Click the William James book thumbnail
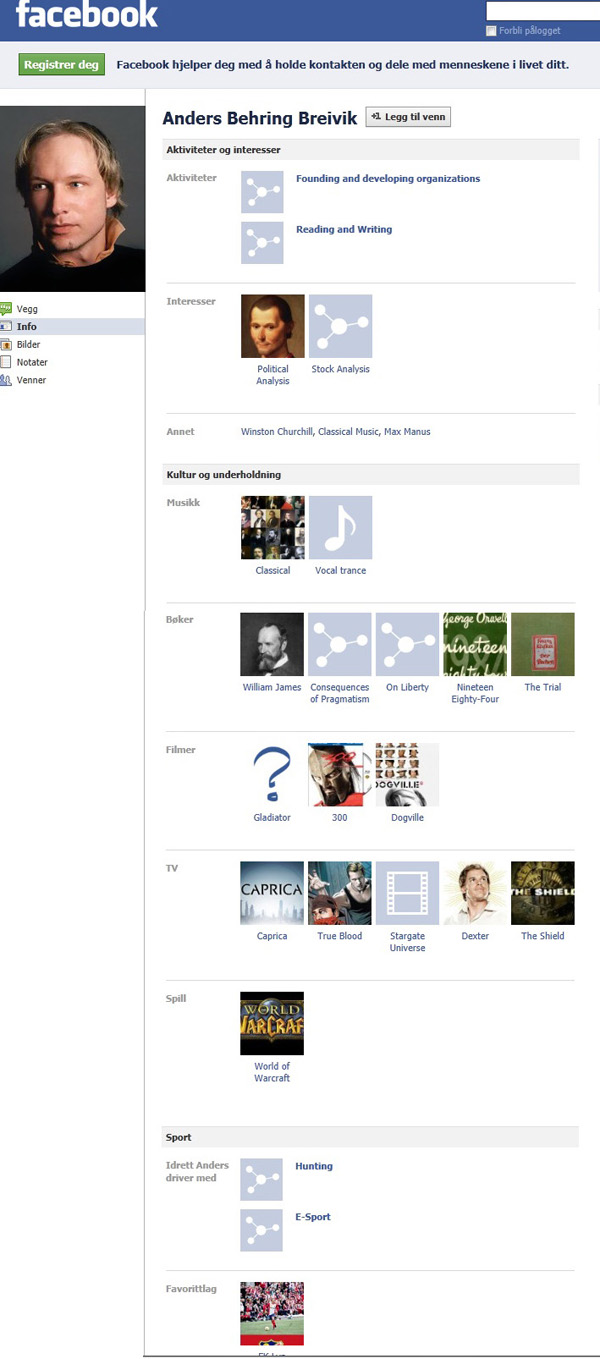 [272, 645]
